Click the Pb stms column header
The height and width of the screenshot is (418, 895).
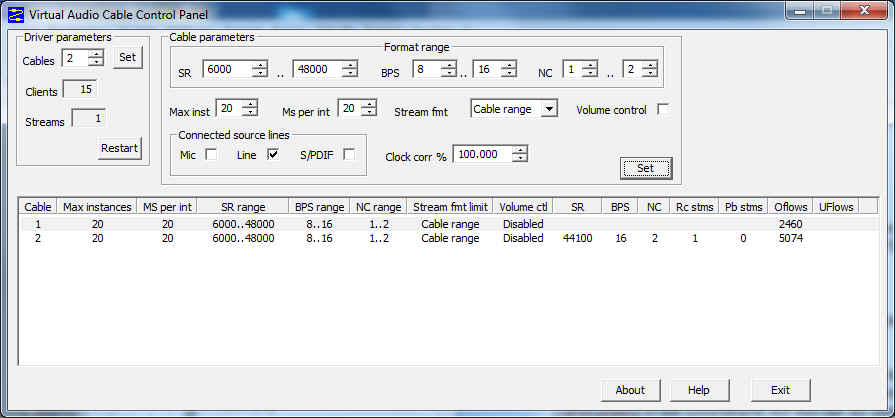point(743,207)
